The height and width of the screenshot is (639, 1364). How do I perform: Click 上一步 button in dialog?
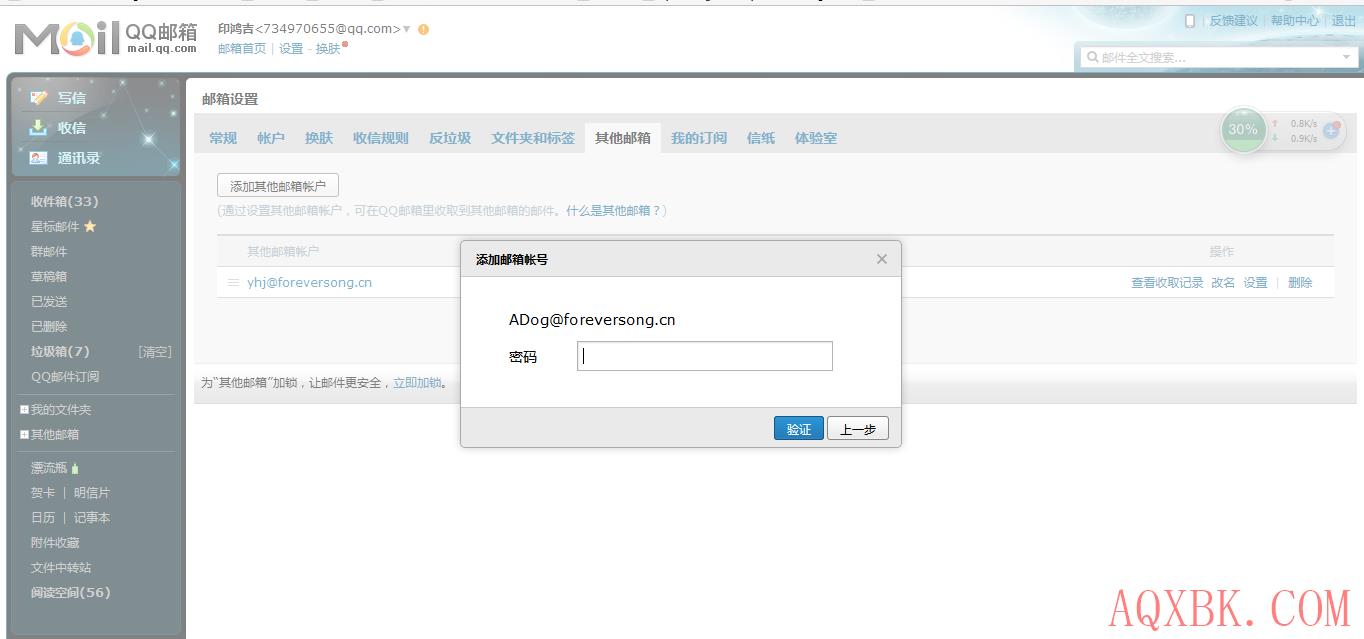(x=858, y=428)
